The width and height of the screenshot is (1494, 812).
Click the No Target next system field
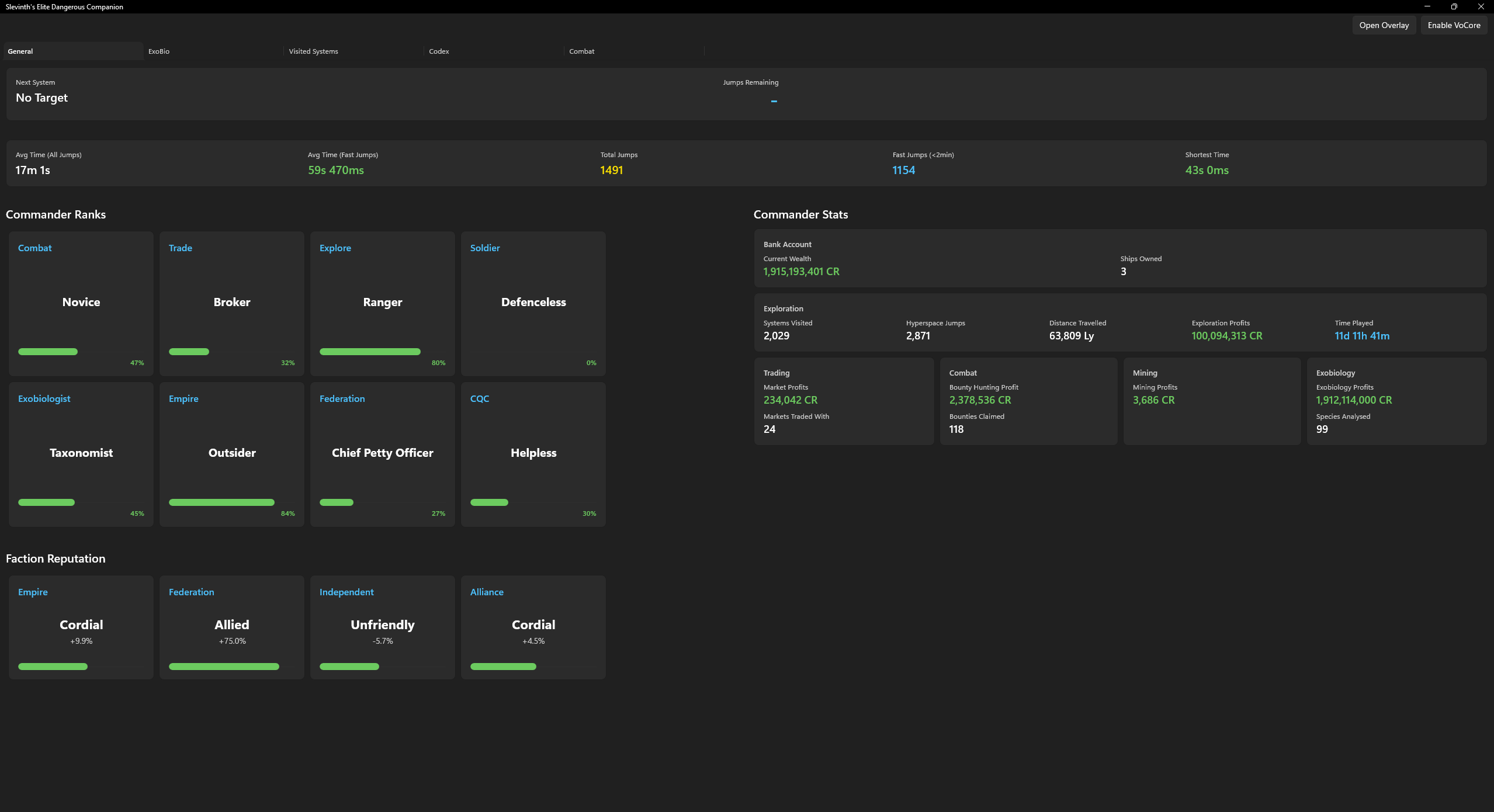(x=41, y=98)
